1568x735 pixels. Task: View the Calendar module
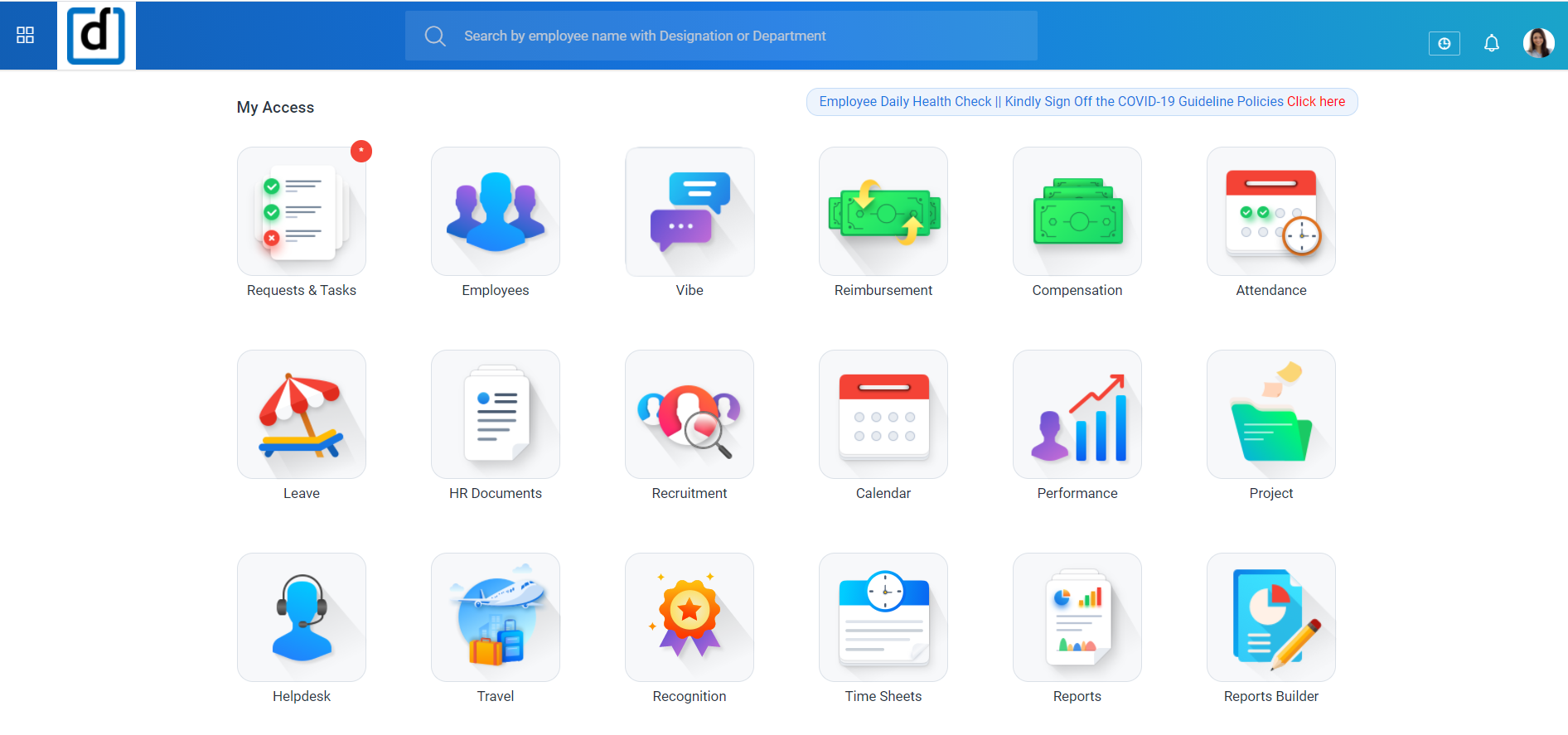[883, 415]
